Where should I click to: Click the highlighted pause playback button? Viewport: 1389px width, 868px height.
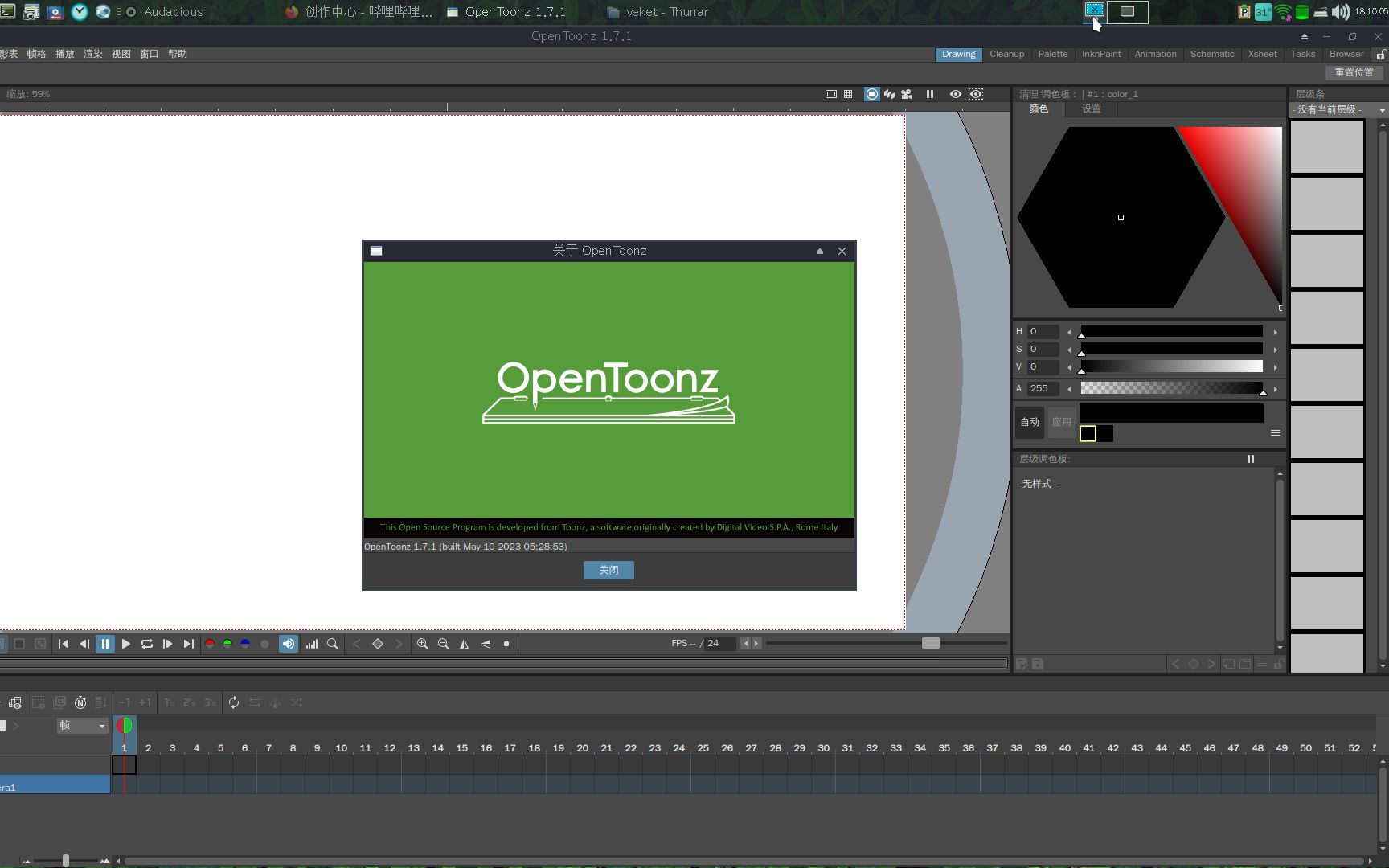click(105, 644)
